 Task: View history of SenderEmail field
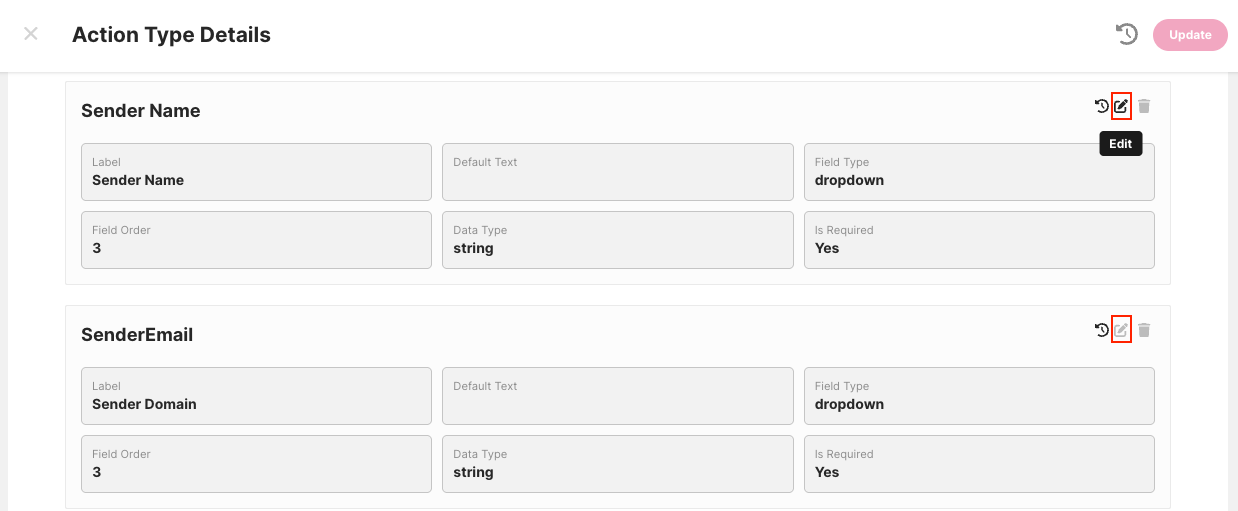point(1101,330)
